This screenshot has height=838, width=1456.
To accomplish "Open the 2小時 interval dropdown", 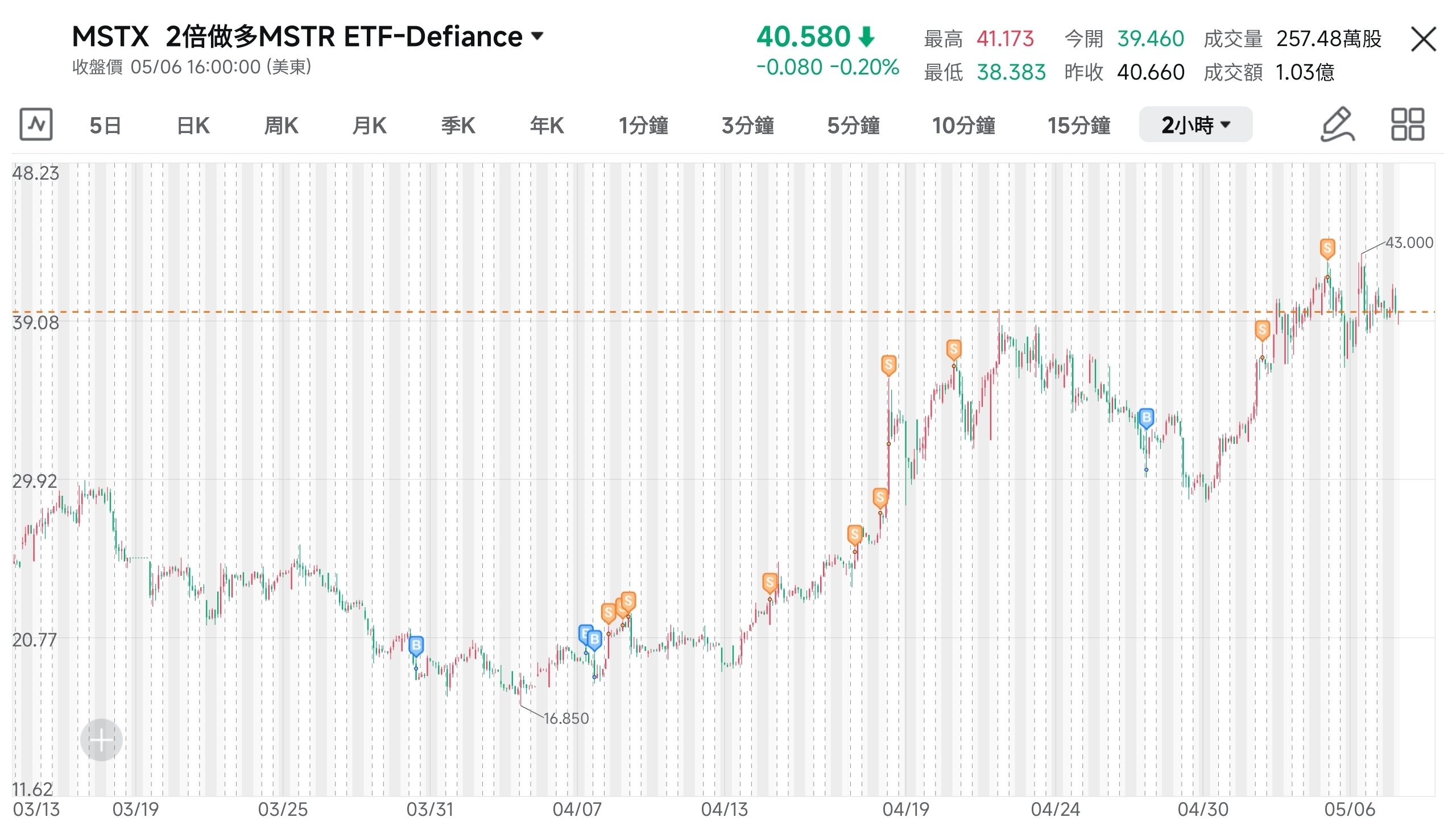I will point(1195,125).
